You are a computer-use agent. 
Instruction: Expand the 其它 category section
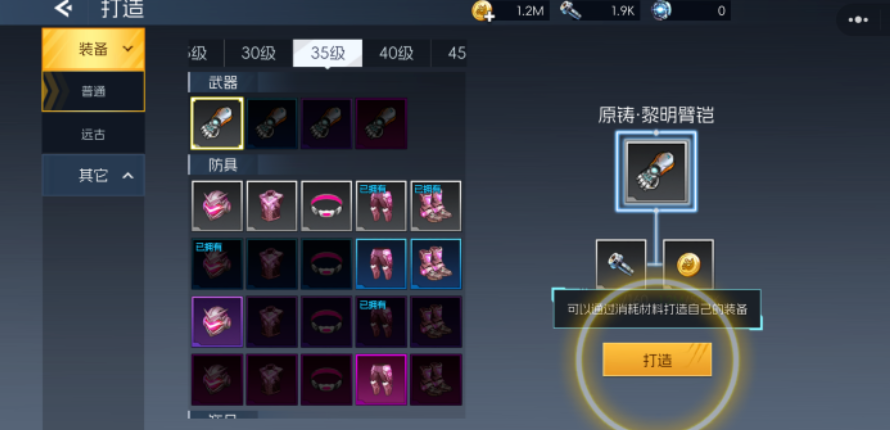93,175
